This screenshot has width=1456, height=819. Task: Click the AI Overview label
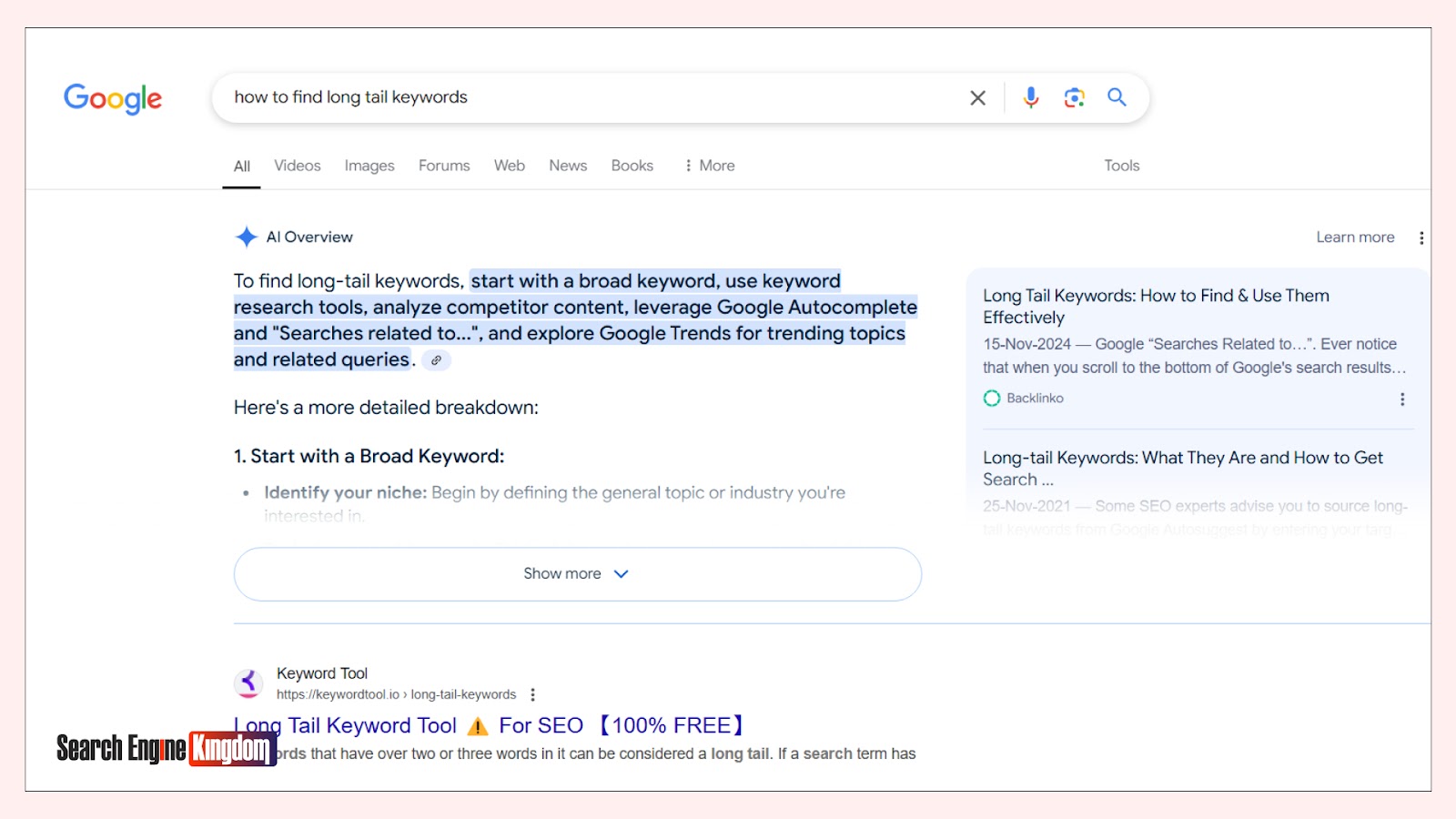[309, 238]
